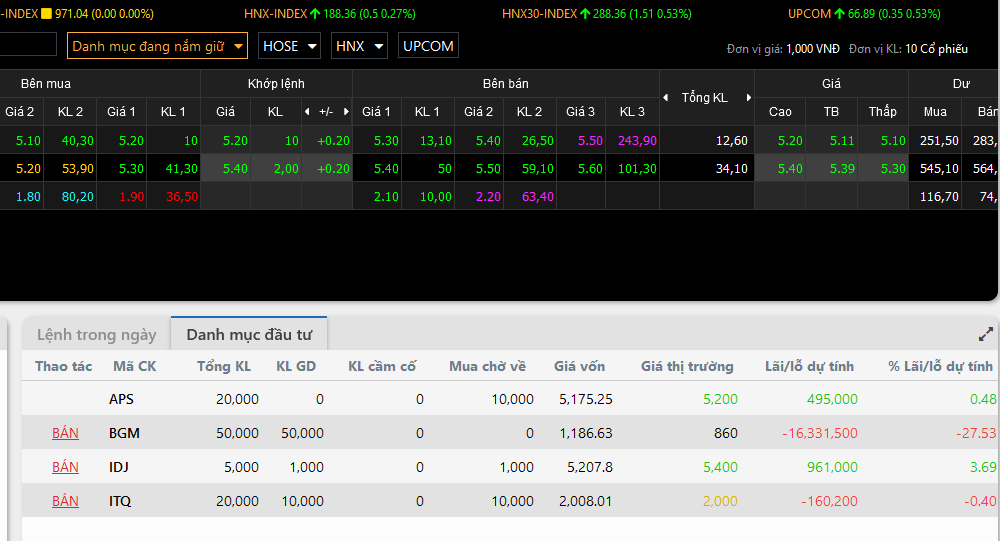The image size is (1000, 541).
Task: Click the 961,000 profit value for IDJ
Action: pyautogui.click(x=832, y=467)
